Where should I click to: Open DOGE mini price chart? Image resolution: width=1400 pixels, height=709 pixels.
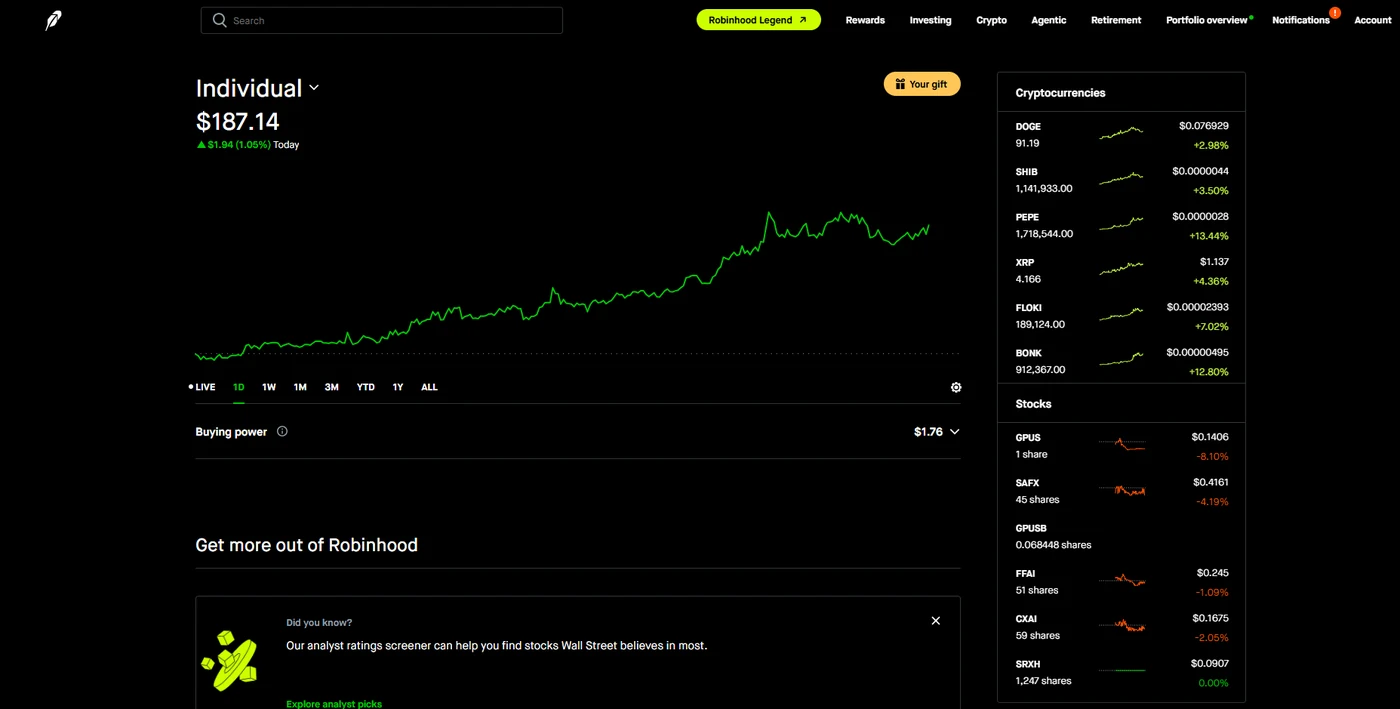click(x=1121, y=133)
